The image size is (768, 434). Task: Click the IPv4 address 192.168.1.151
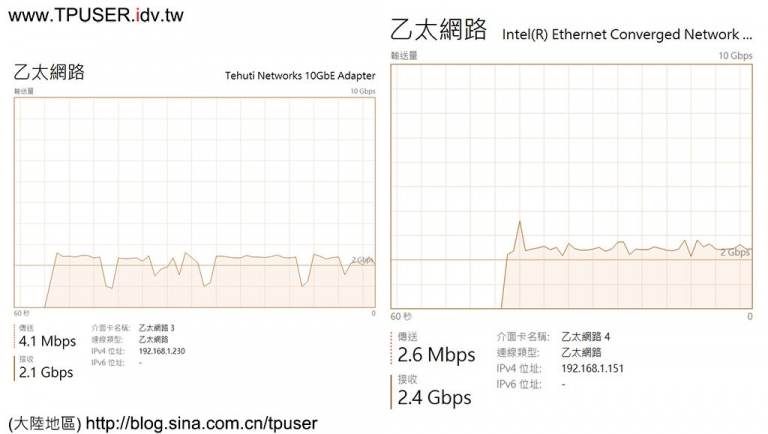[x=592, y=368]
